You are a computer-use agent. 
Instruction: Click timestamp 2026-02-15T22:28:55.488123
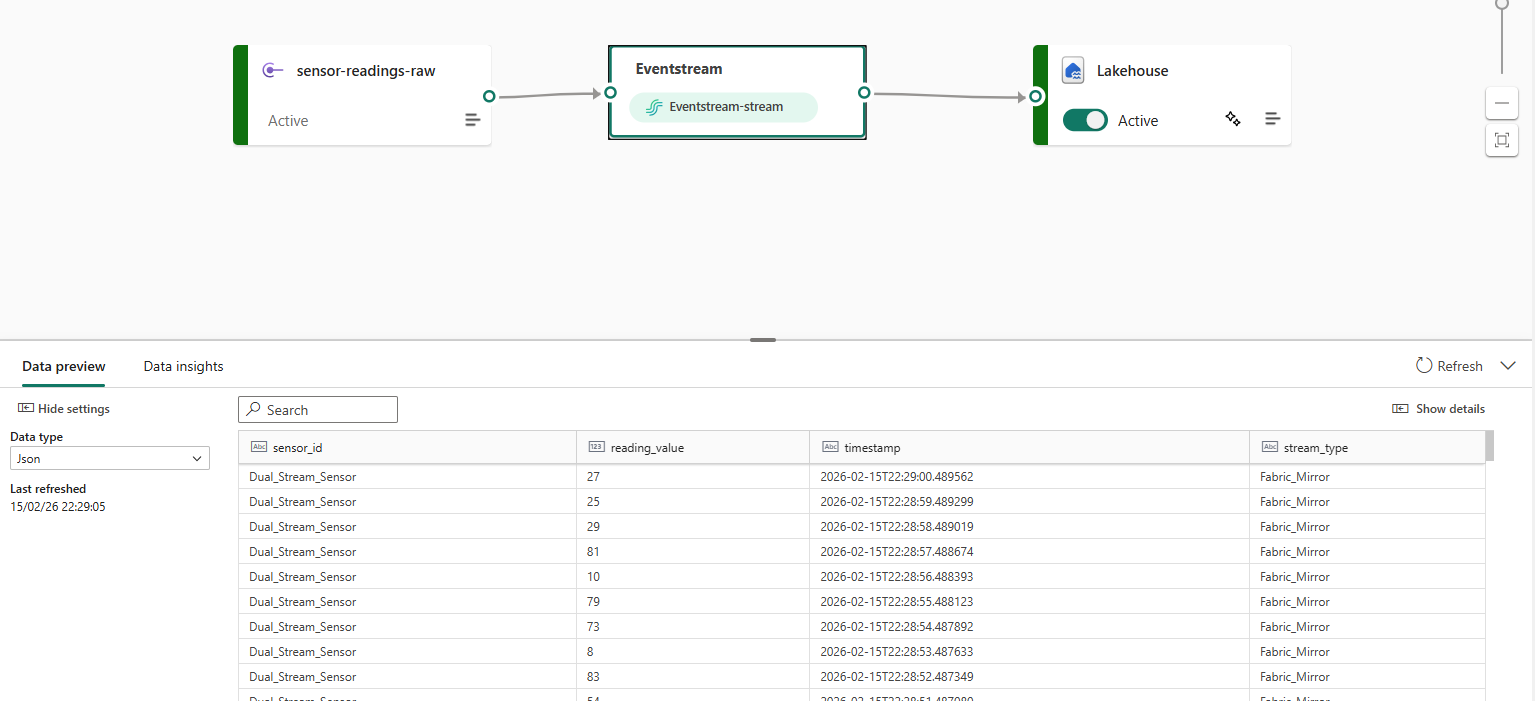[x=896, y=602]
